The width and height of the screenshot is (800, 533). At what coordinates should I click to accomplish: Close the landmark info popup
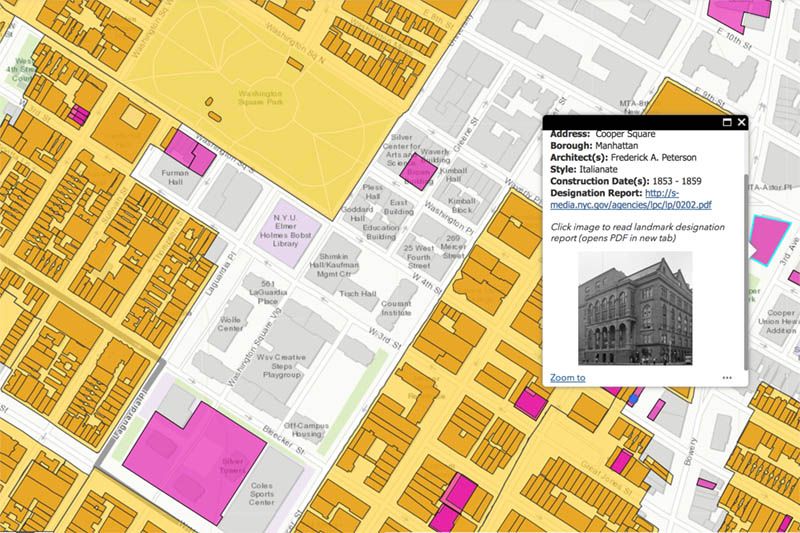741,122
